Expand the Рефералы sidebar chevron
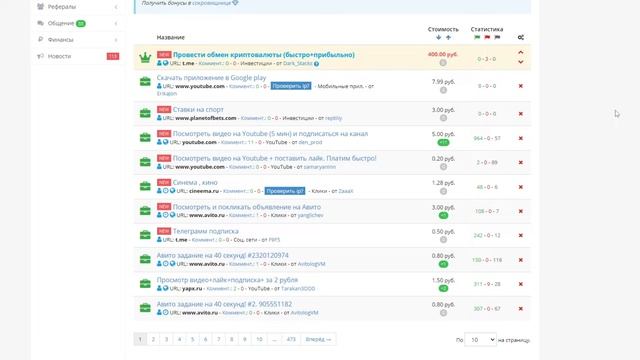 click(116, 7)
